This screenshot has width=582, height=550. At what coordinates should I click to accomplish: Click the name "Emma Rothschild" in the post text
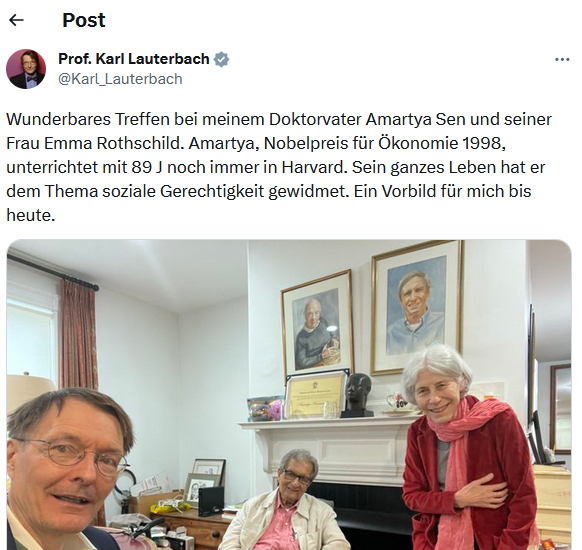pos(112,144)
